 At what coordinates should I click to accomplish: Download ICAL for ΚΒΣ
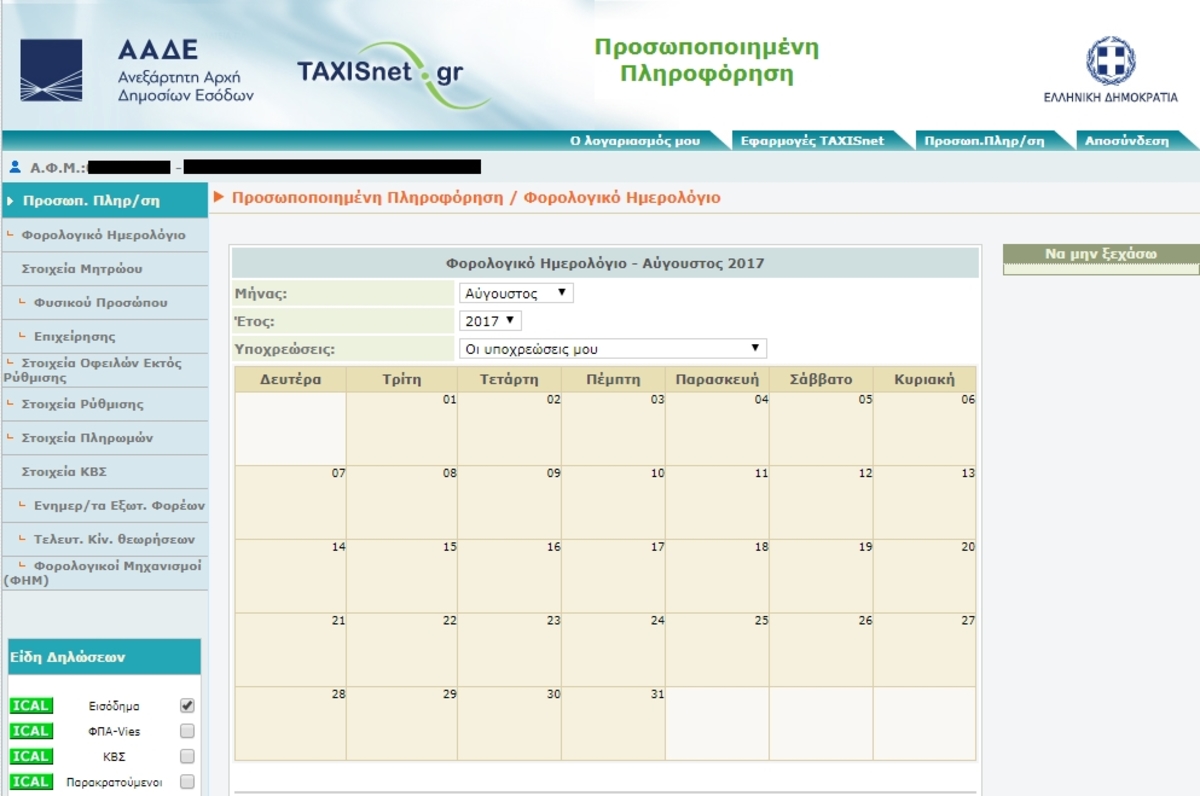(30, 756)
